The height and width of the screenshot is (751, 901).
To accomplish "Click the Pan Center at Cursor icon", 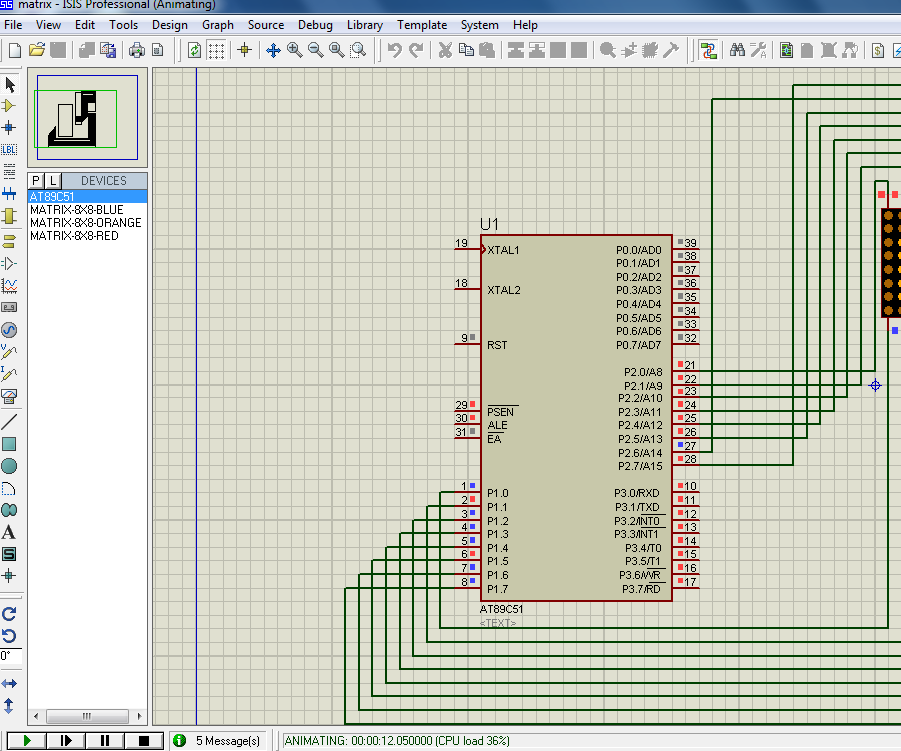I will [x=274, y=51].
